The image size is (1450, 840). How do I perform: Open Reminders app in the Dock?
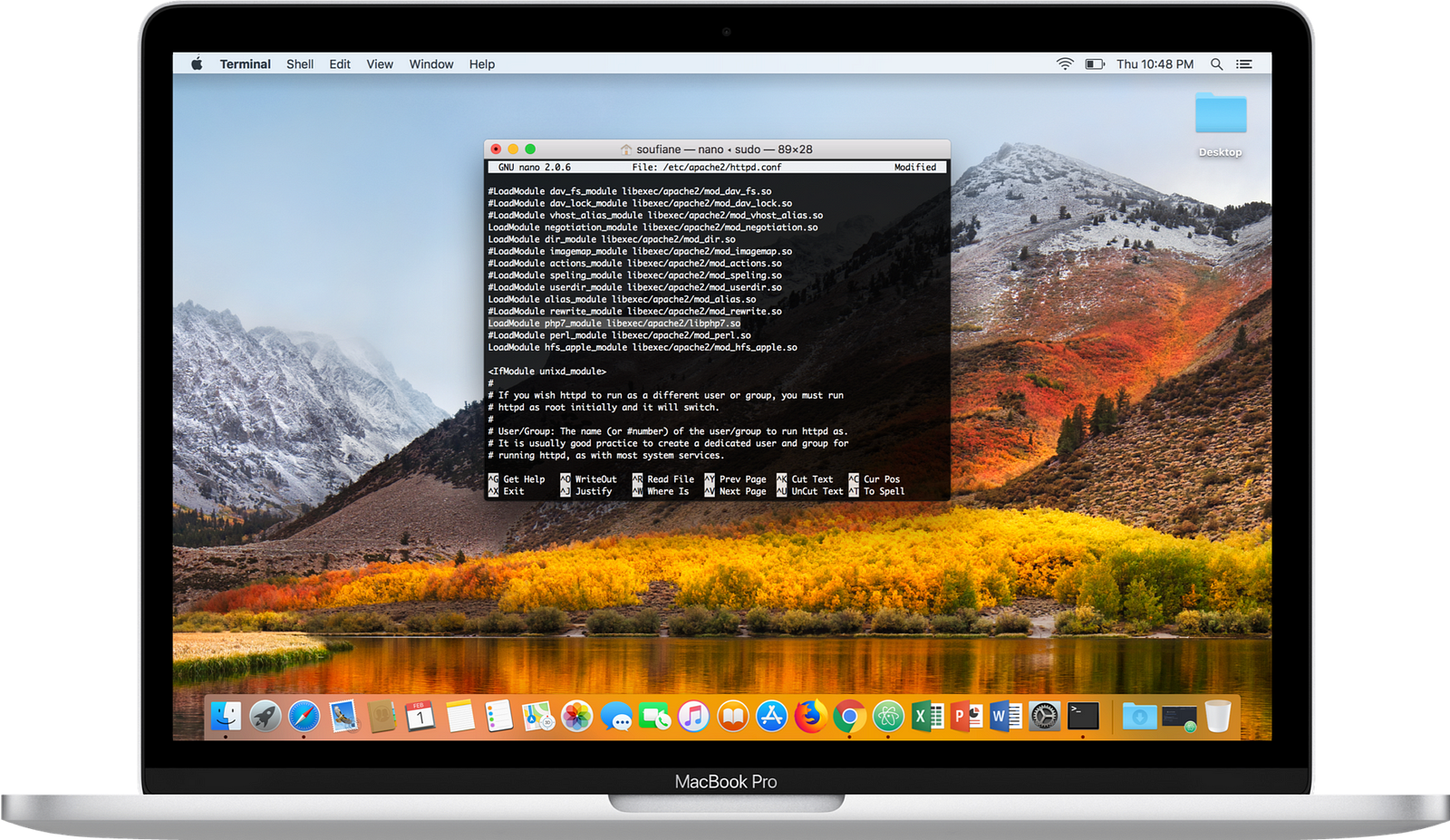pos(498,717)
